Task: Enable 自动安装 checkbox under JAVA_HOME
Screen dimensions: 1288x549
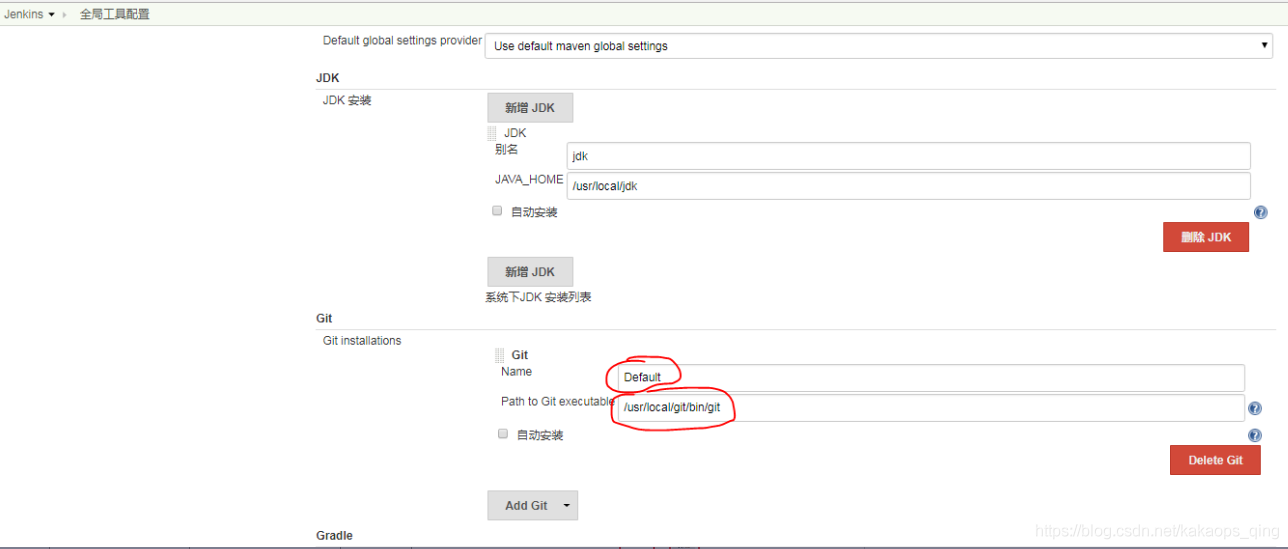Action: (x=497, y=211)
